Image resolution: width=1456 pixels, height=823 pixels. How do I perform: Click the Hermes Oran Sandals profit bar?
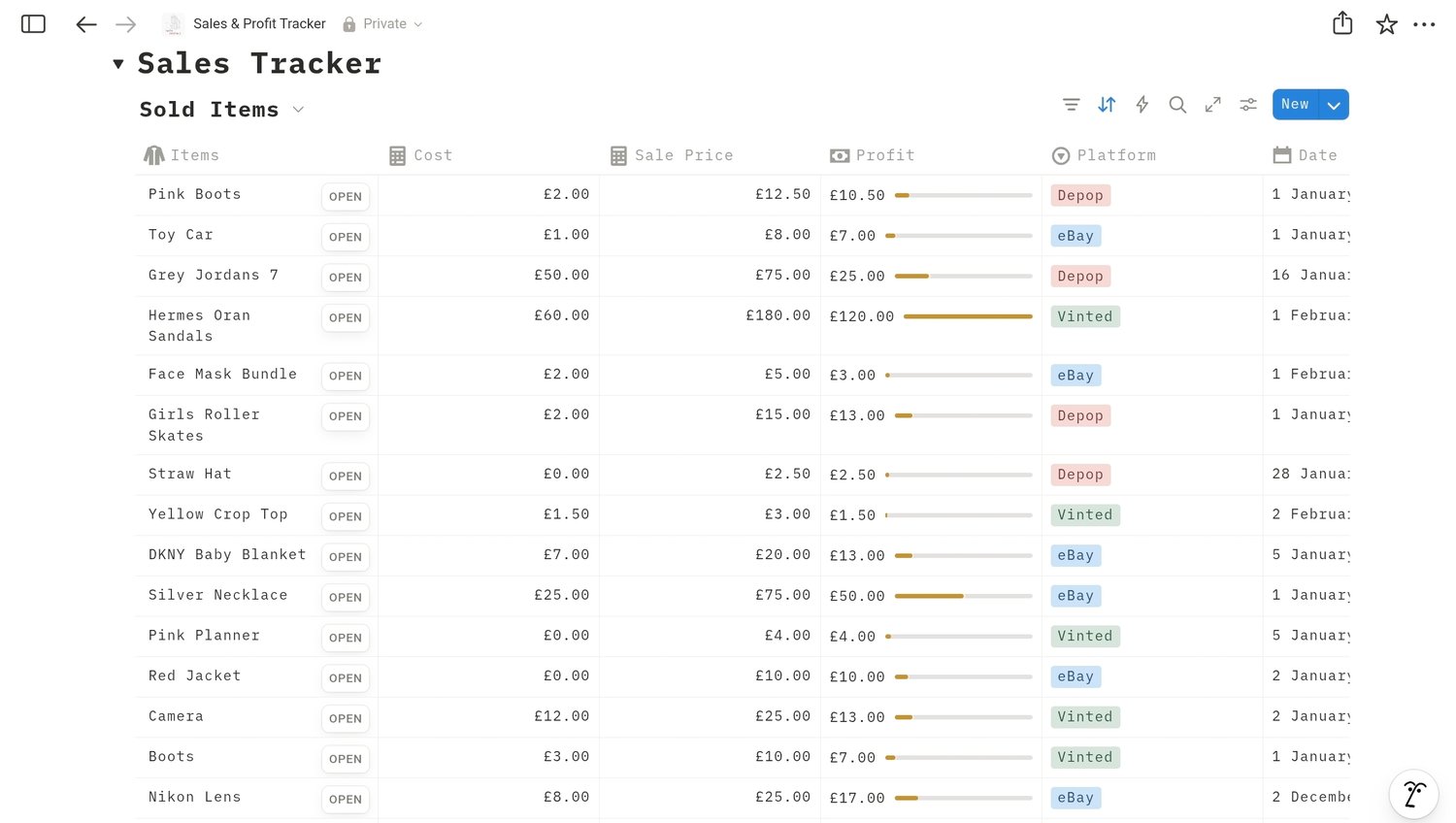[967, 316]
